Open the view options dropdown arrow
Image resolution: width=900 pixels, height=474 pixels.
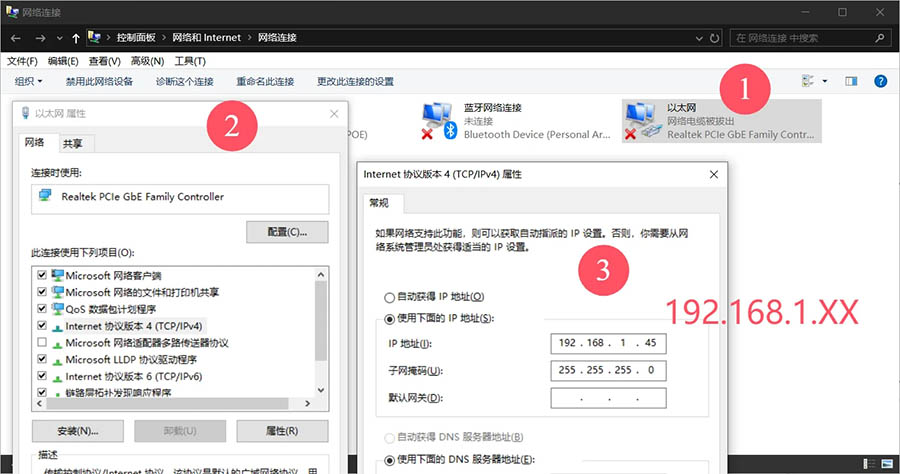[x=825, y=81]
